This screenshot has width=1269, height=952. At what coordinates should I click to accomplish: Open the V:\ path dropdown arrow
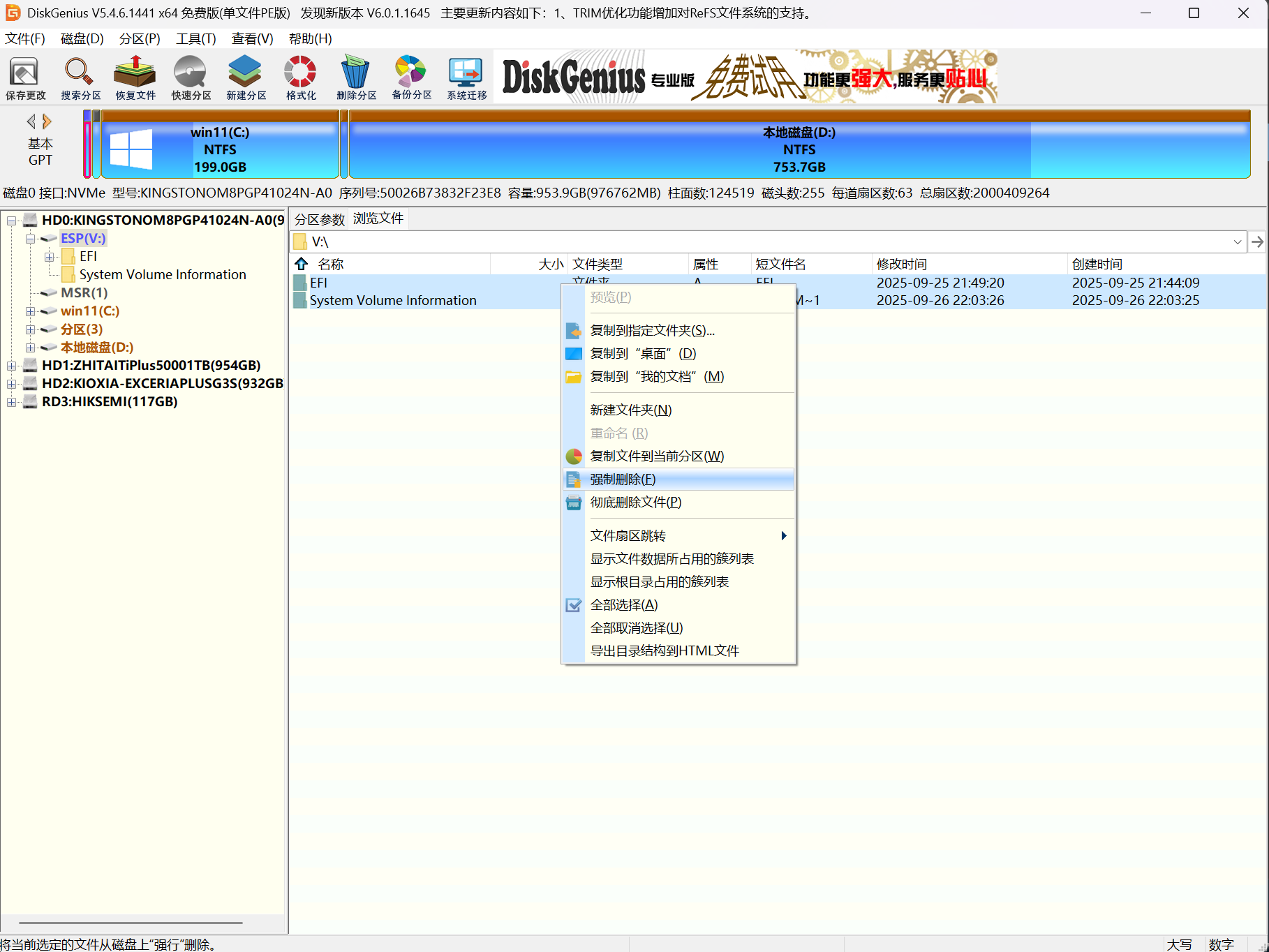pyautogui.click(x=1237, y=241)
